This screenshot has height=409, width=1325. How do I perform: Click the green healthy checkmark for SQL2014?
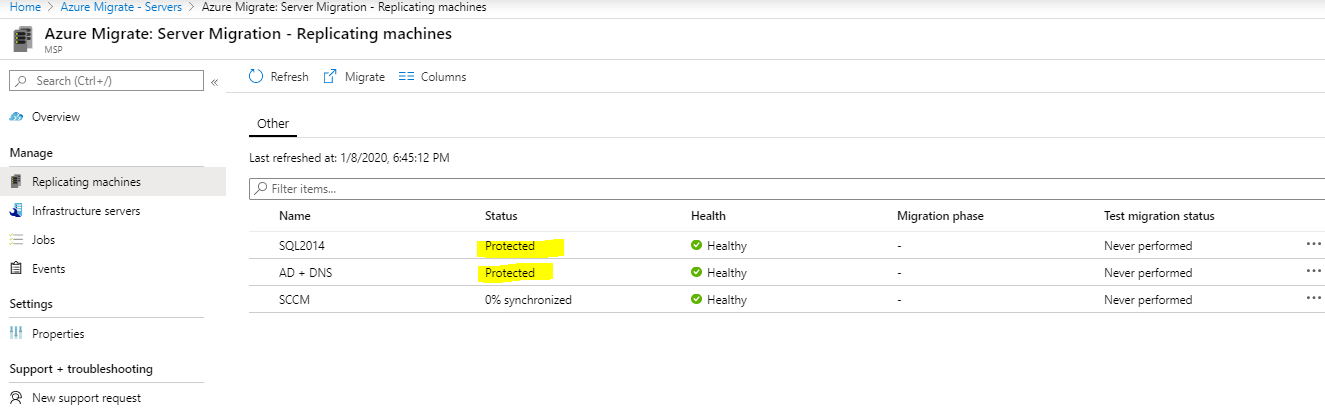coord(696,246)
